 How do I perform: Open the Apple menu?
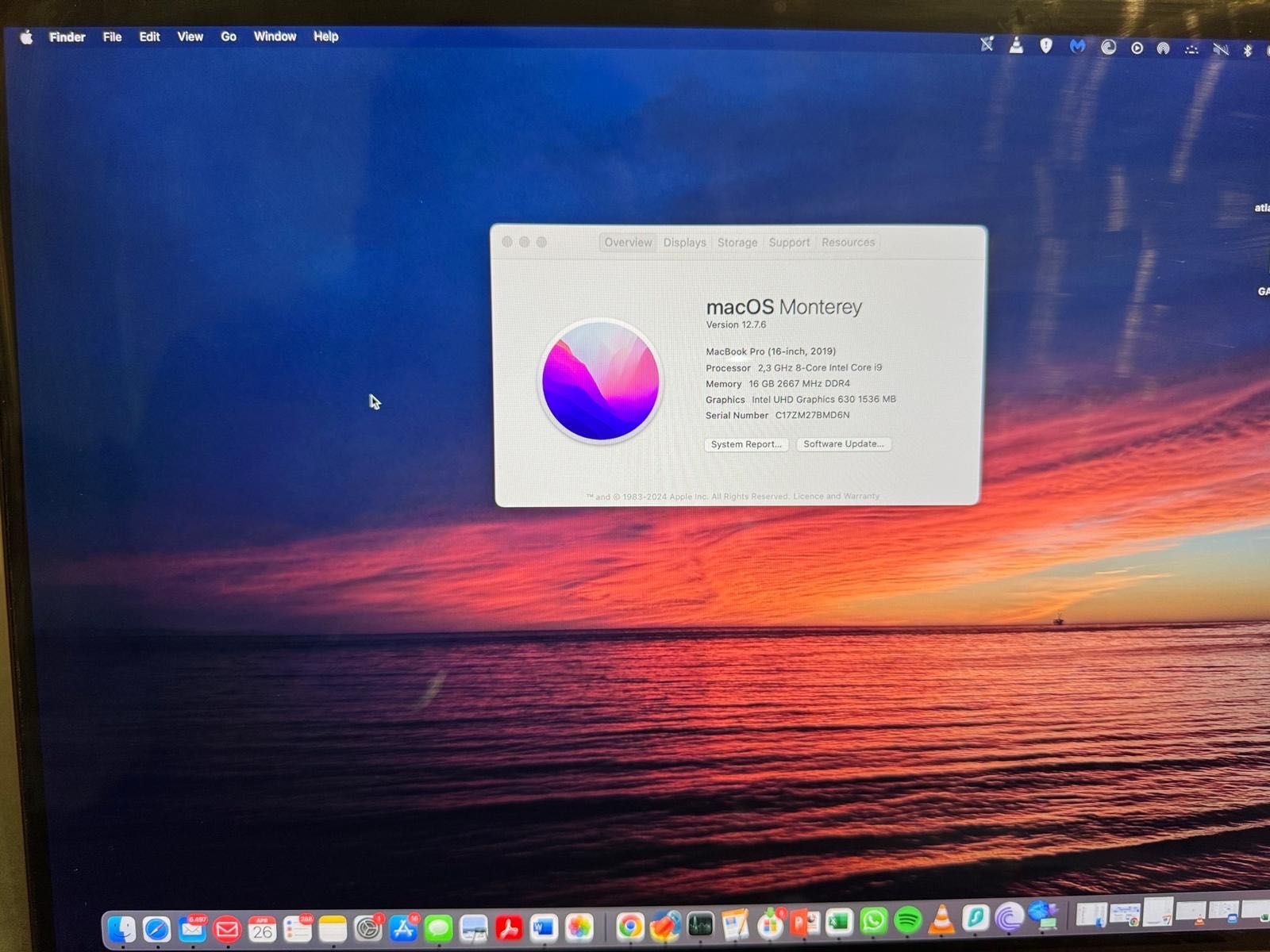(x=26, y=37)
